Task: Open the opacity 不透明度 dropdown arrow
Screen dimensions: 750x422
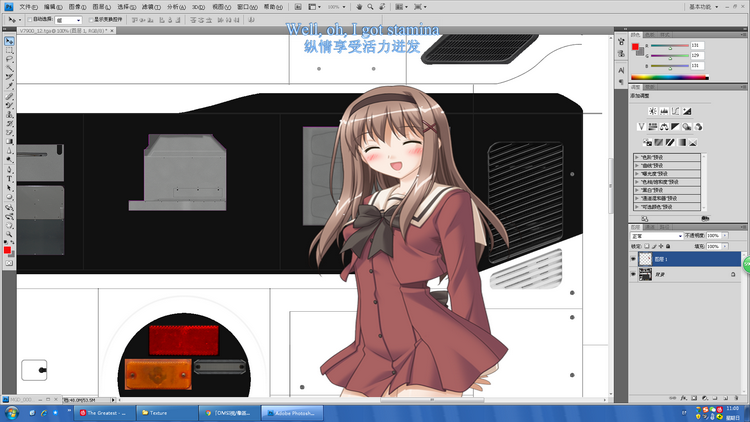Action: (725, 235)
